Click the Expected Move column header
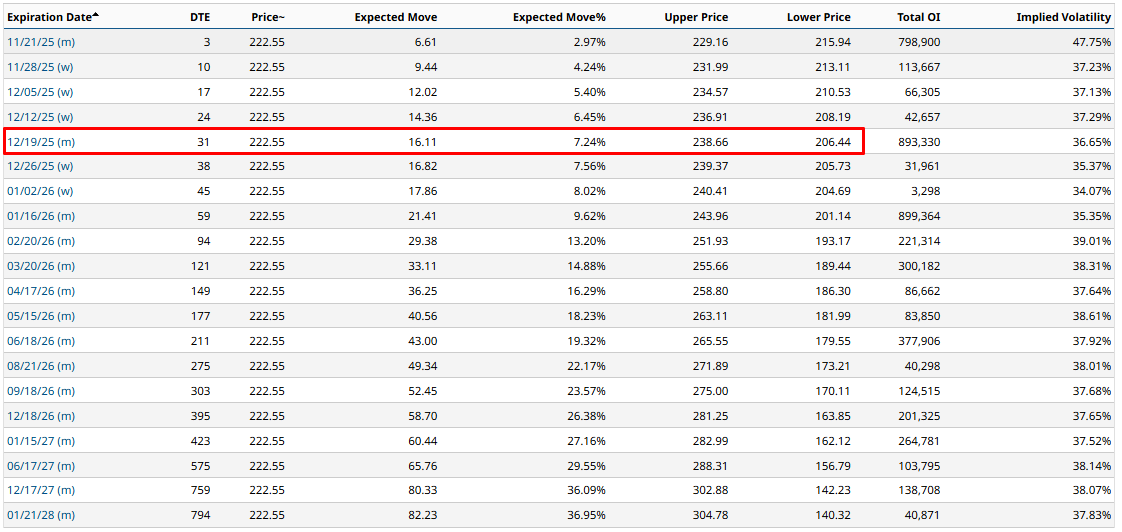The height and width of the screenshot is (532, 1122). pyautogui.click(x=395, y=17)
